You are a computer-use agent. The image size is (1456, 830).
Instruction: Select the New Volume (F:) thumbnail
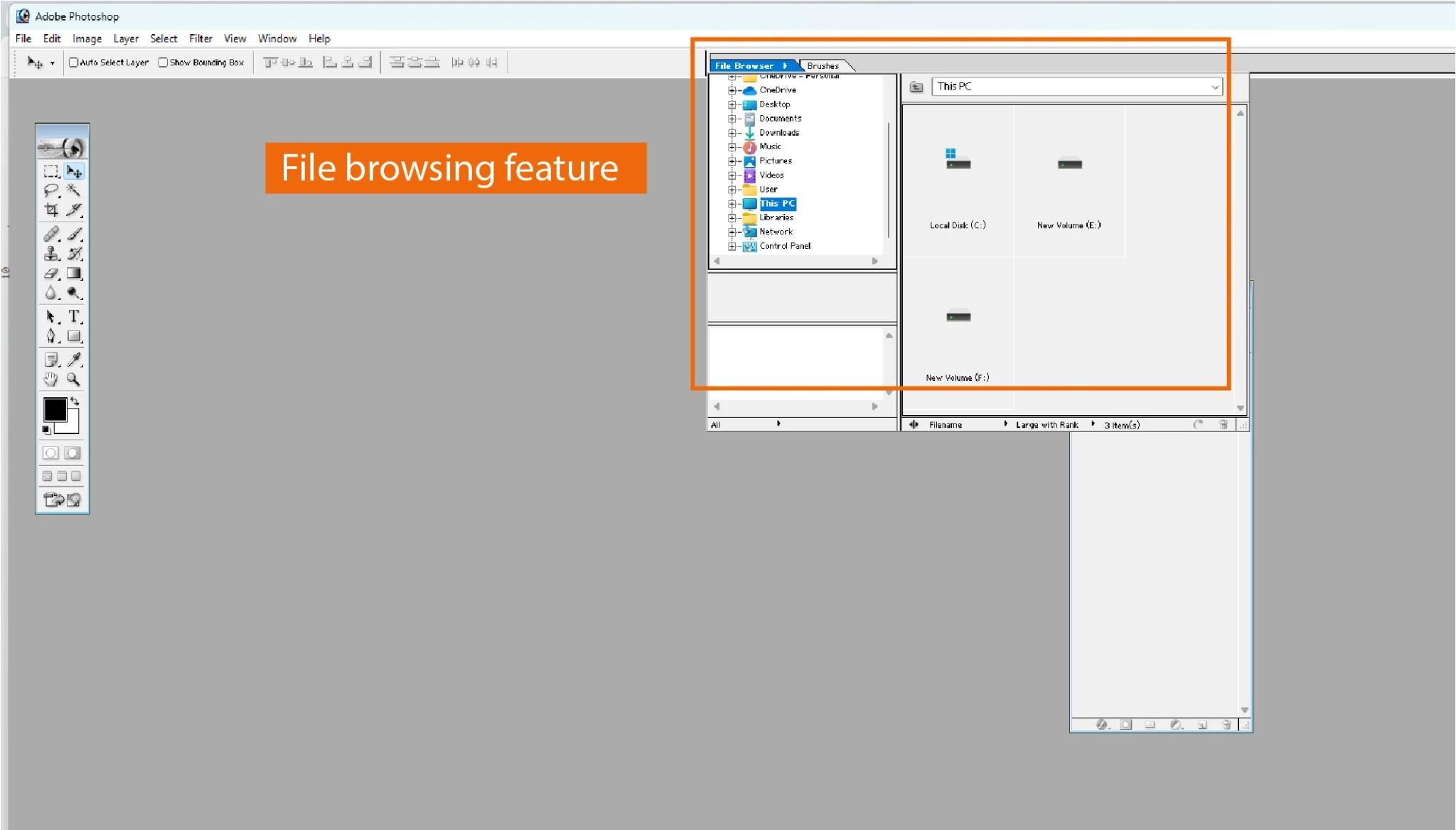click(x=958, y=334)
